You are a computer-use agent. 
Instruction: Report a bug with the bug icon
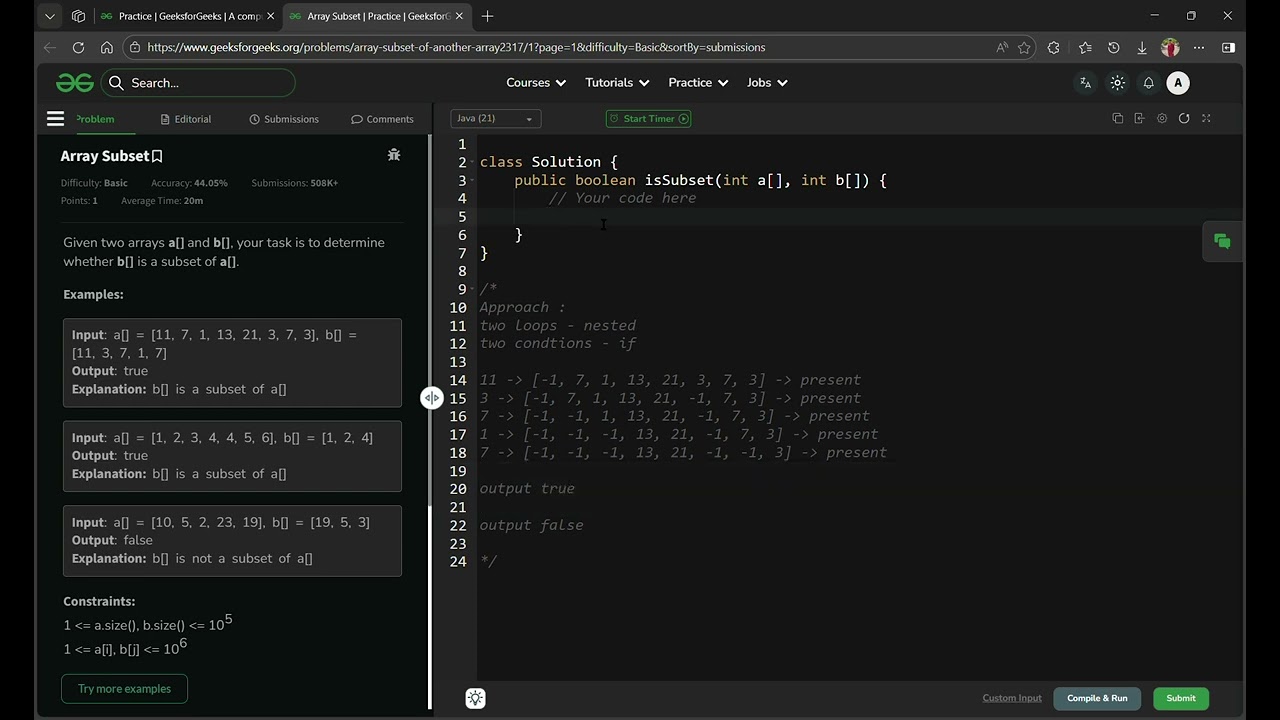[394, 155]
